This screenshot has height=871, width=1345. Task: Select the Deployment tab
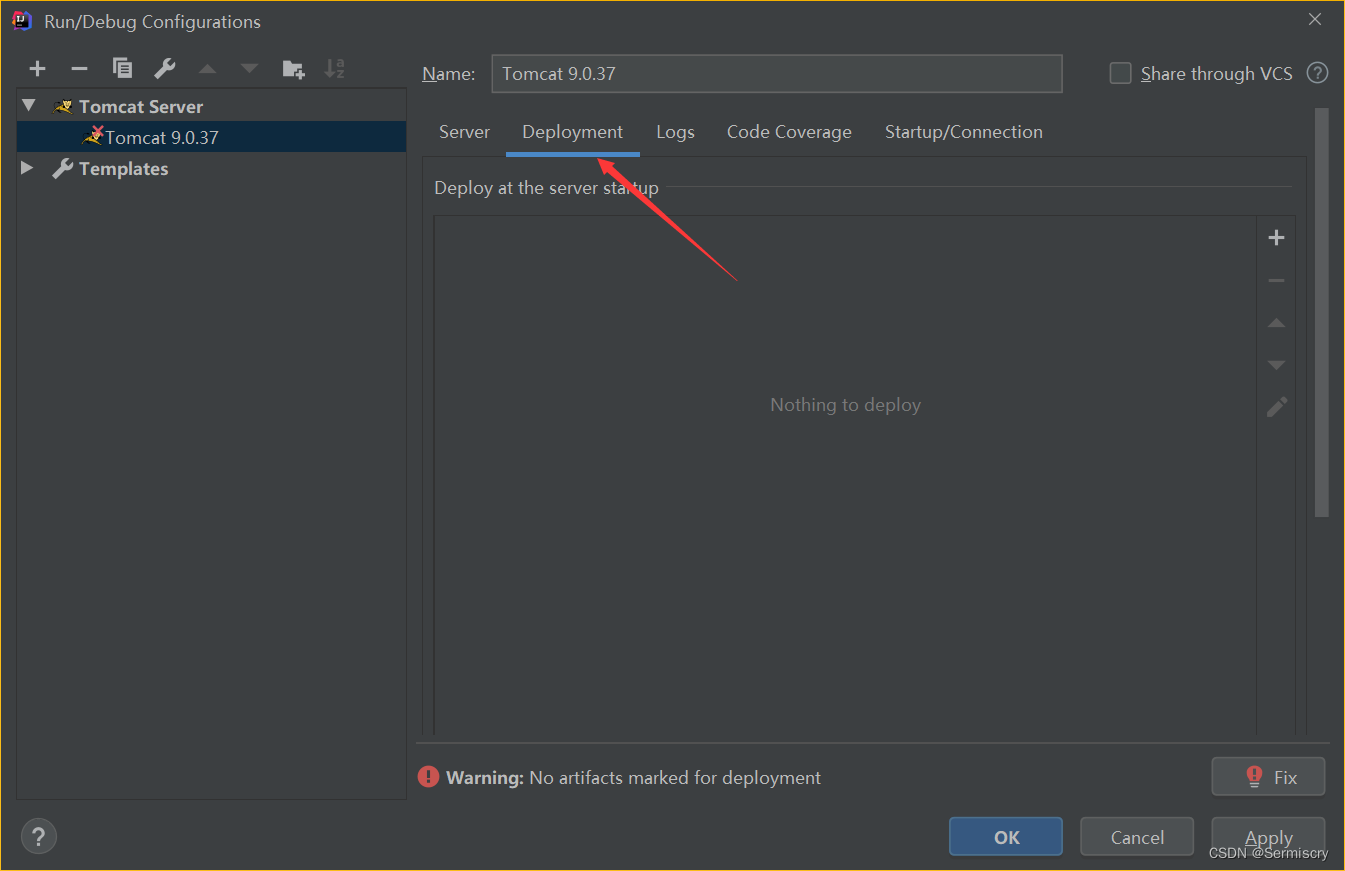point(572,132)
